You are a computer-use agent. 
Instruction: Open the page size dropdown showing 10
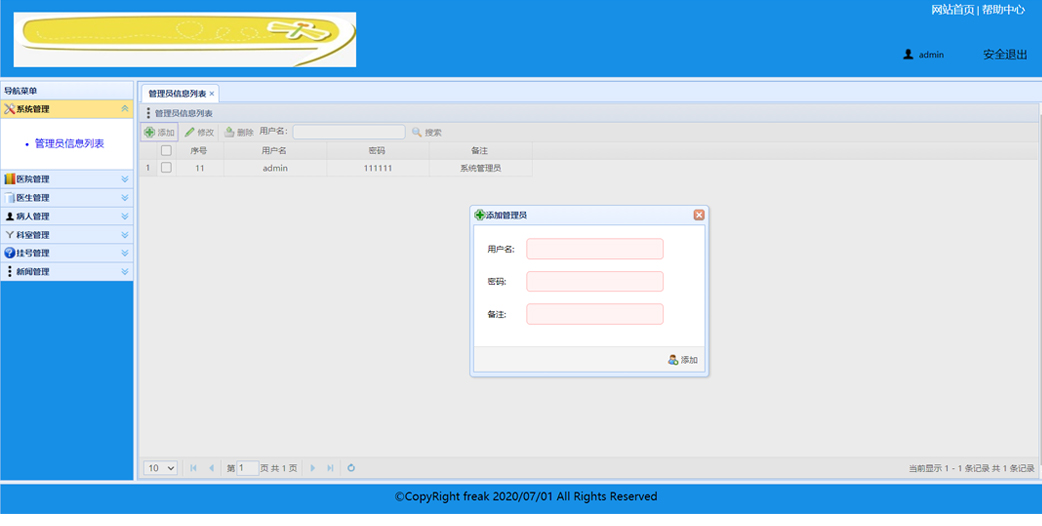click(x=160, y=468)
